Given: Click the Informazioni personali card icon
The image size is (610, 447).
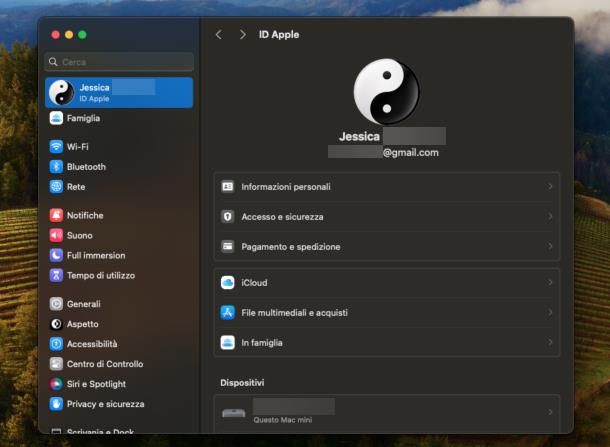Looking at the screenshot, I should point(228,187).
